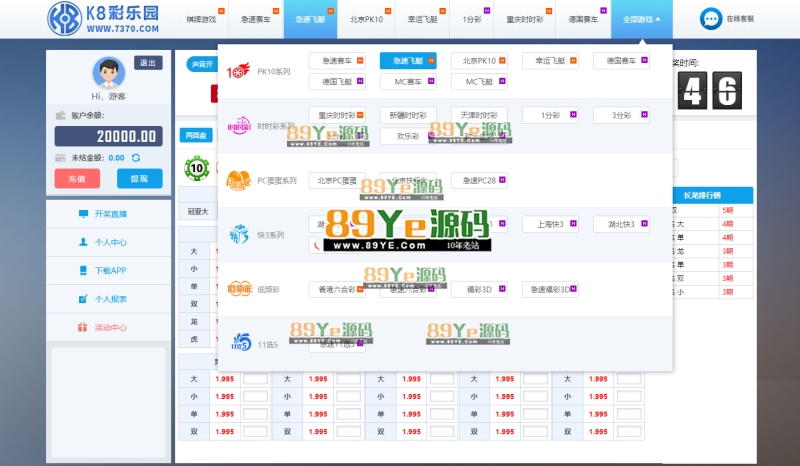
Task: Choose the 急速福彩3D game button
Action: [x=550, y=289]
